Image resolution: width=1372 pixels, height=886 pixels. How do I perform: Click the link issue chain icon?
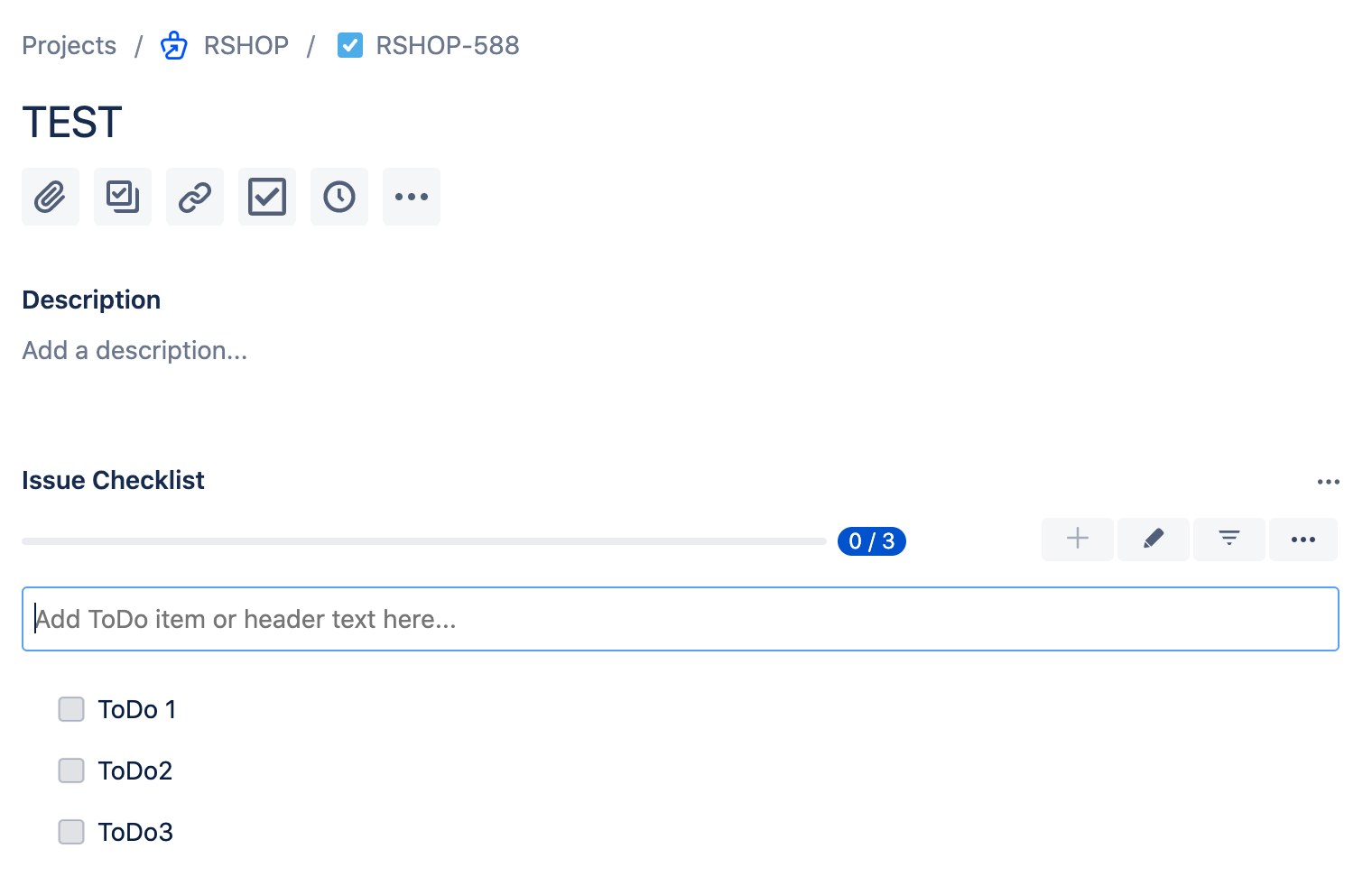click(x=195, y=197)
